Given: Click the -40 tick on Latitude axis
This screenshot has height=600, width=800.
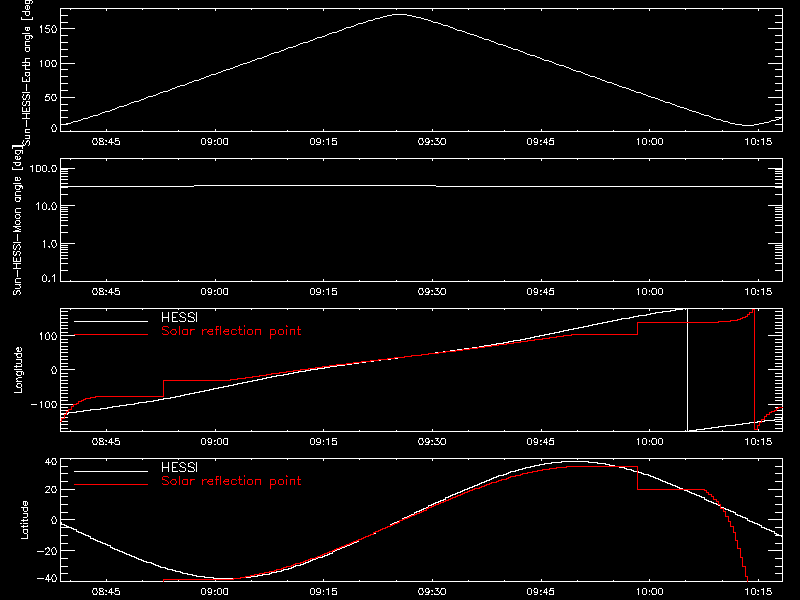Looking at the screenshot, I should coord(47,579).
